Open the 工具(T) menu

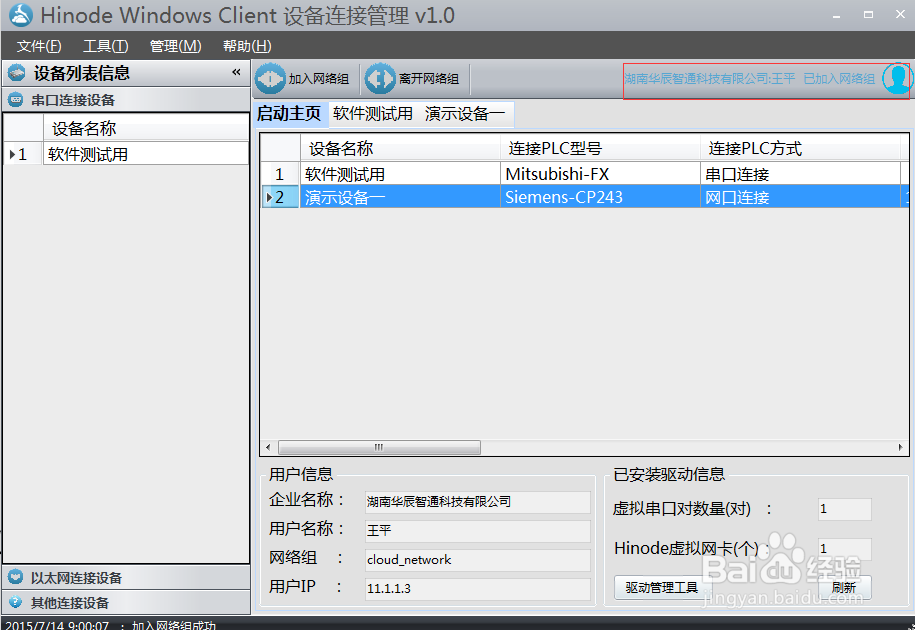106,46
